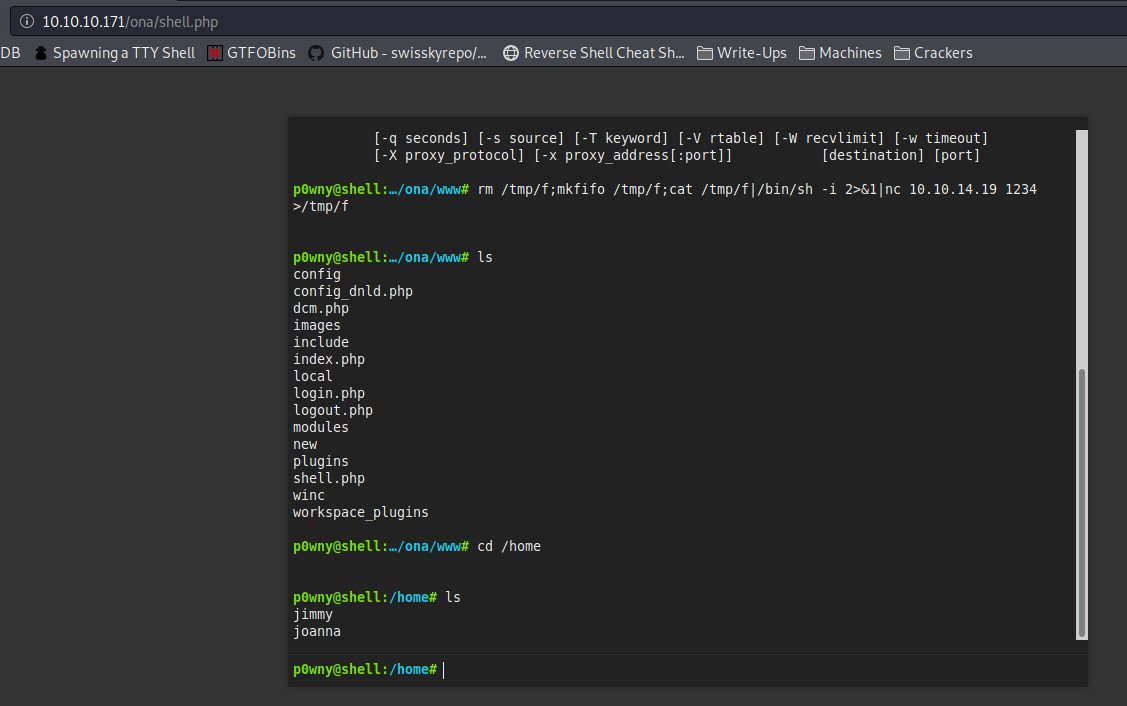Click 'jimmy' in the home listing
1127x706 pixels.
tap(313, 615)
